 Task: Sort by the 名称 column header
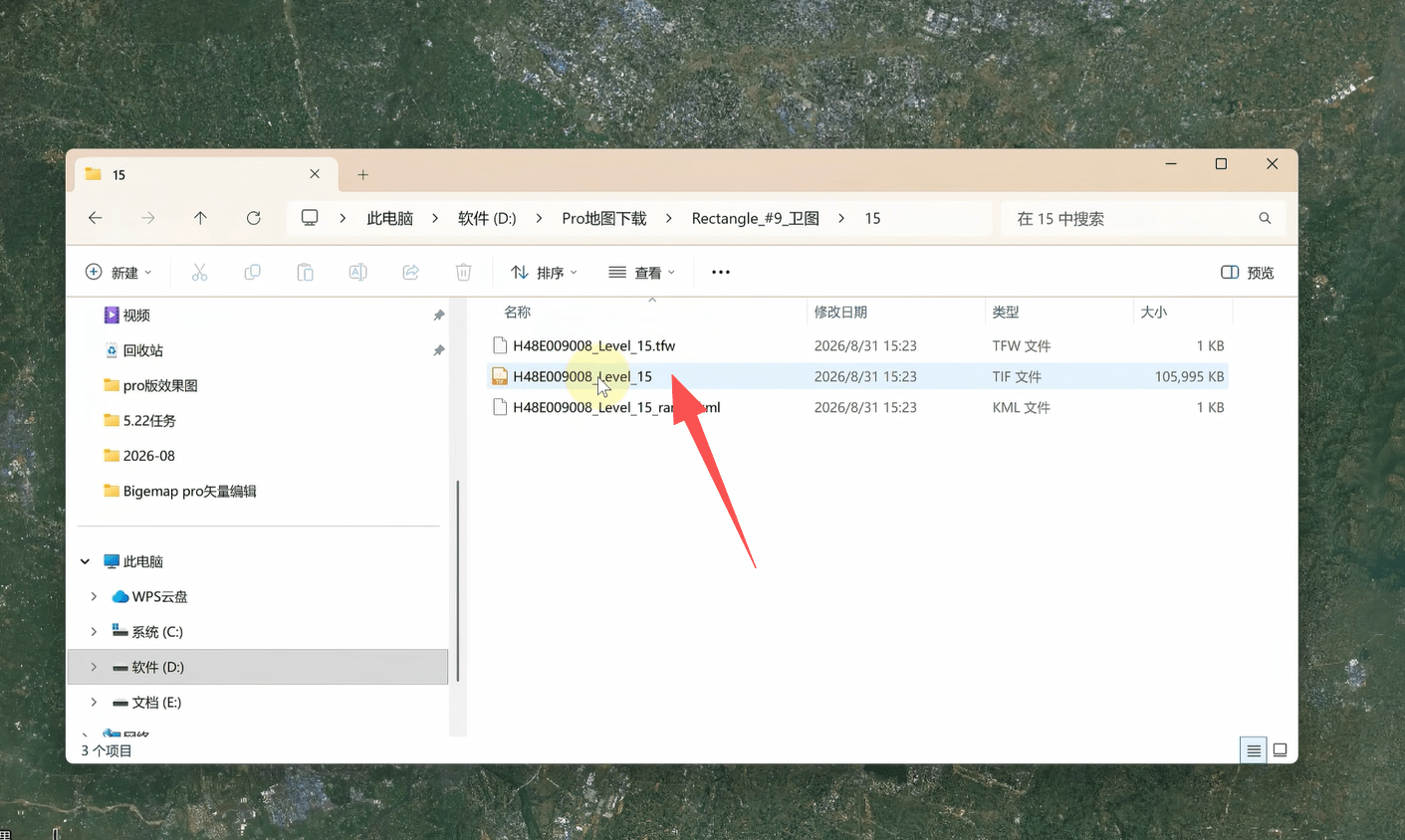(x=518, y=312)
